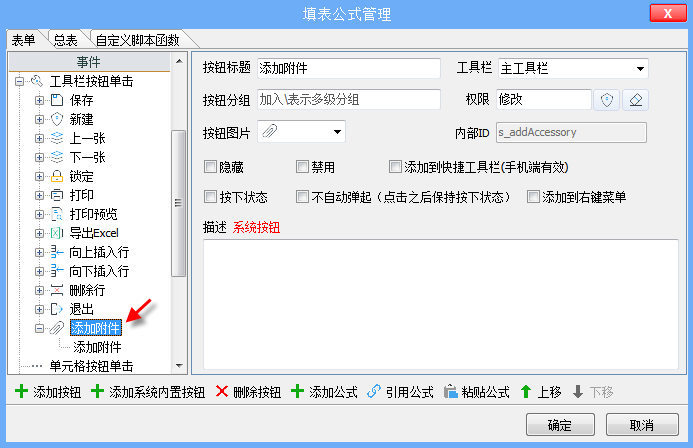Click the 保存 save icon in the tree

coord(57,100)
